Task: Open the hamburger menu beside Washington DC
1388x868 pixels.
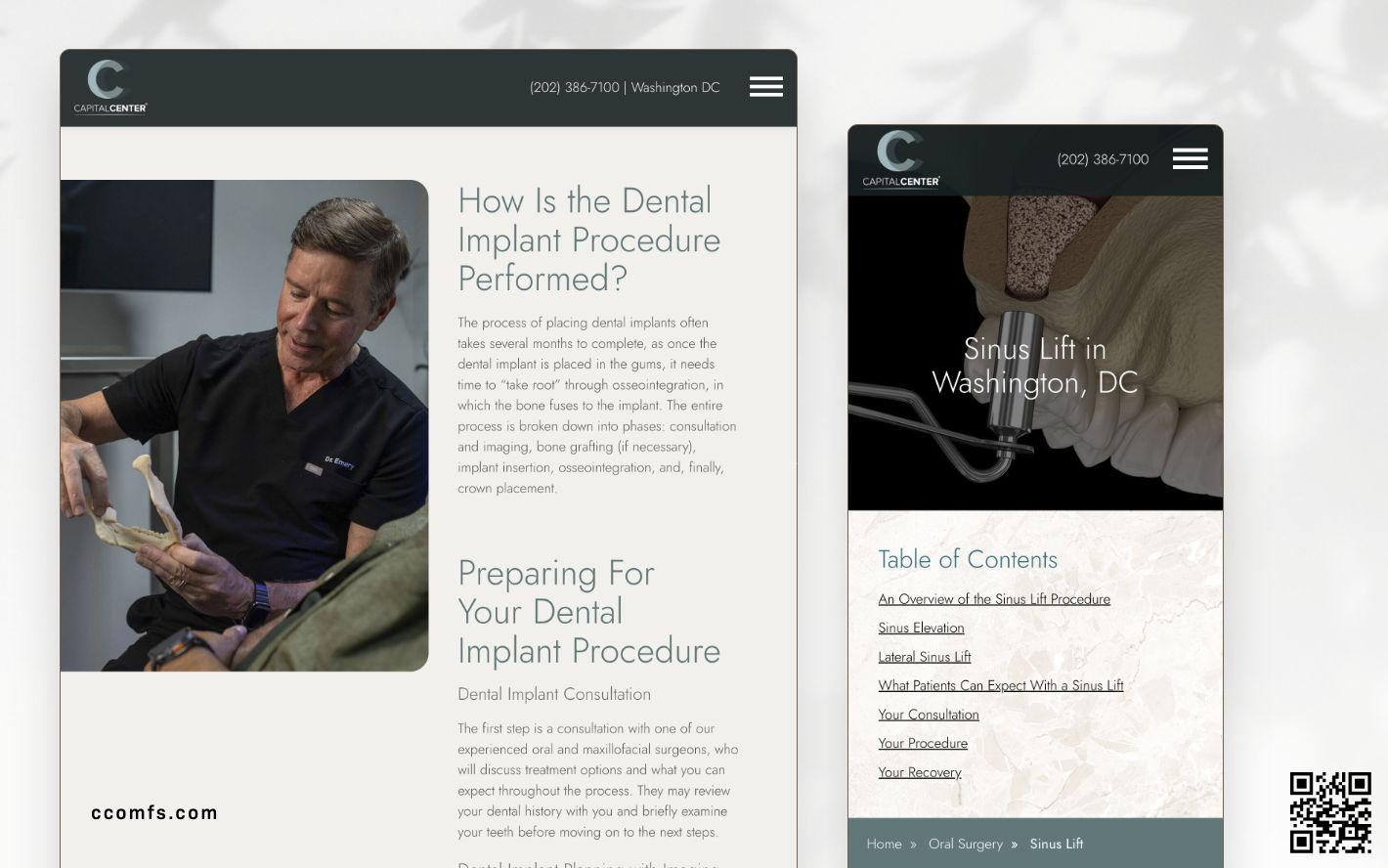Action: (x=765, y=87)
